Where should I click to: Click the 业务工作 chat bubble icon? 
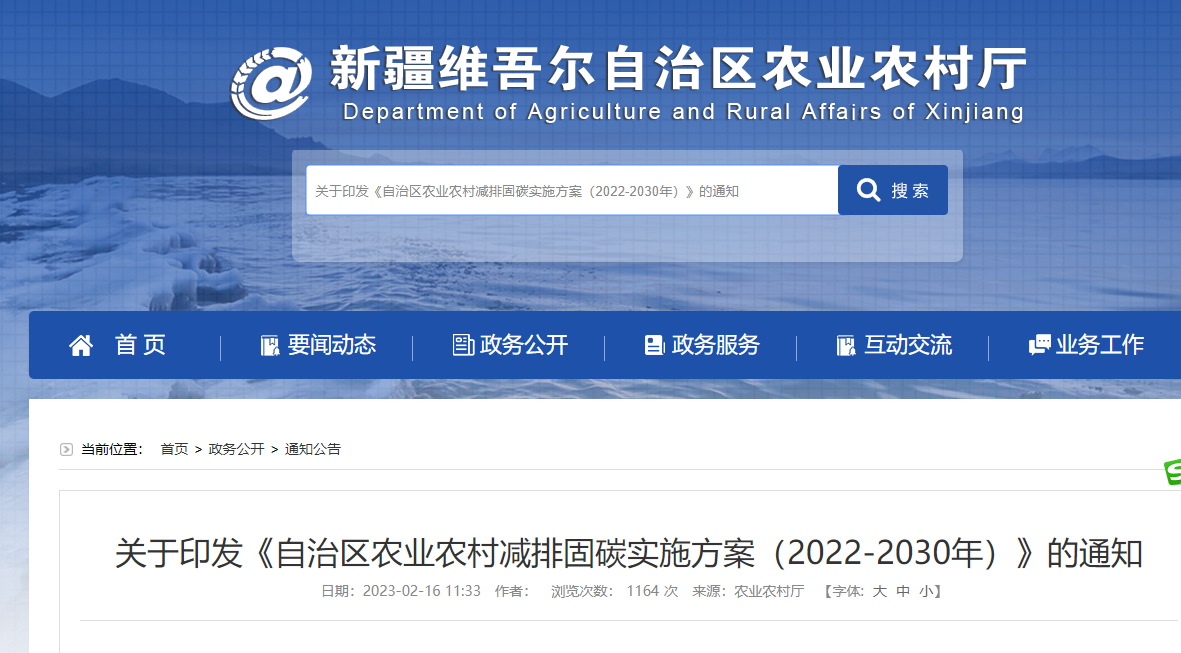coord(1039,345)
